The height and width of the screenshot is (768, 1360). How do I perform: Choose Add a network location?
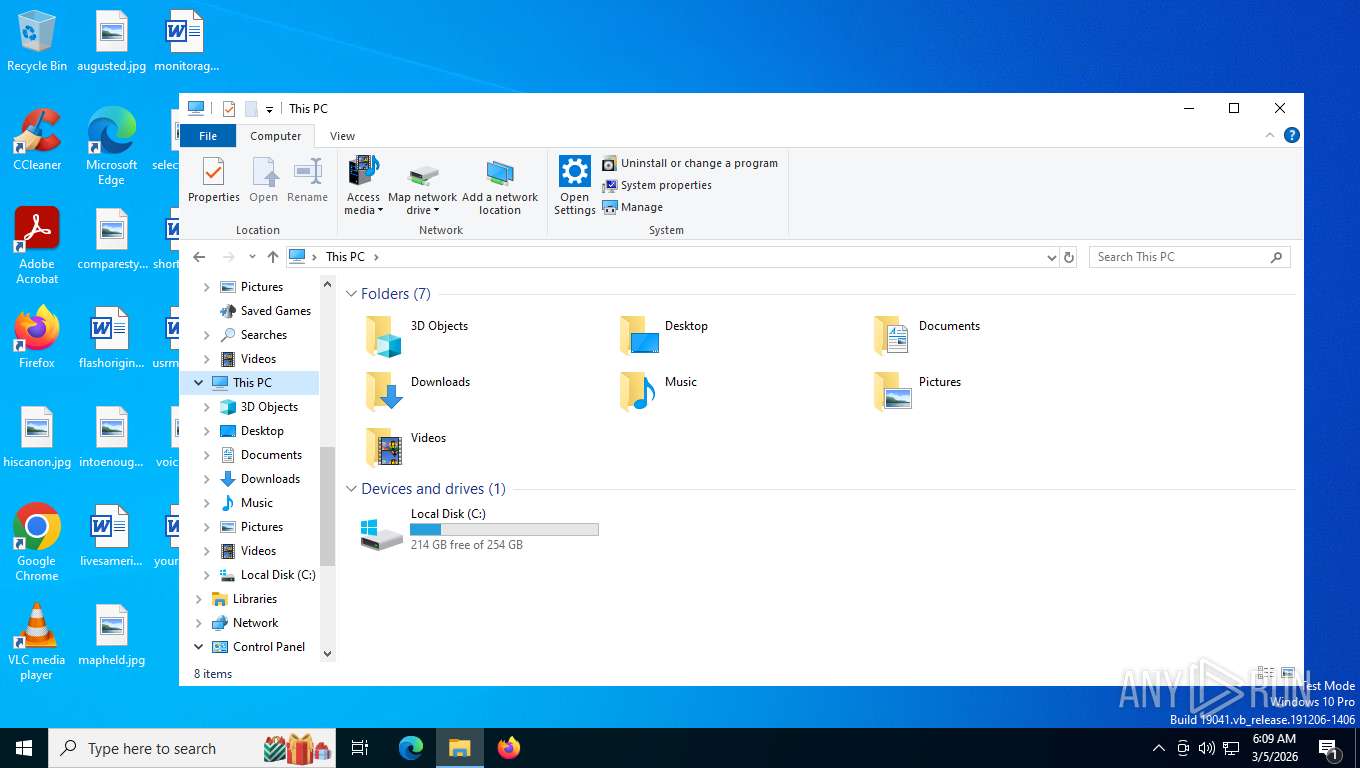coord(500,185)
